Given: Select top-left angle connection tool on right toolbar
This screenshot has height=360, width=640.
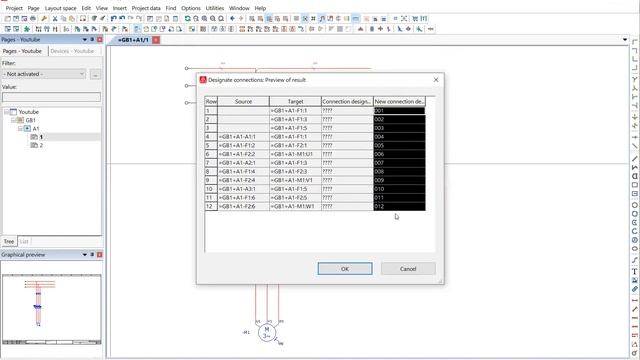Looking at the screenshot, I should (635, 42).
